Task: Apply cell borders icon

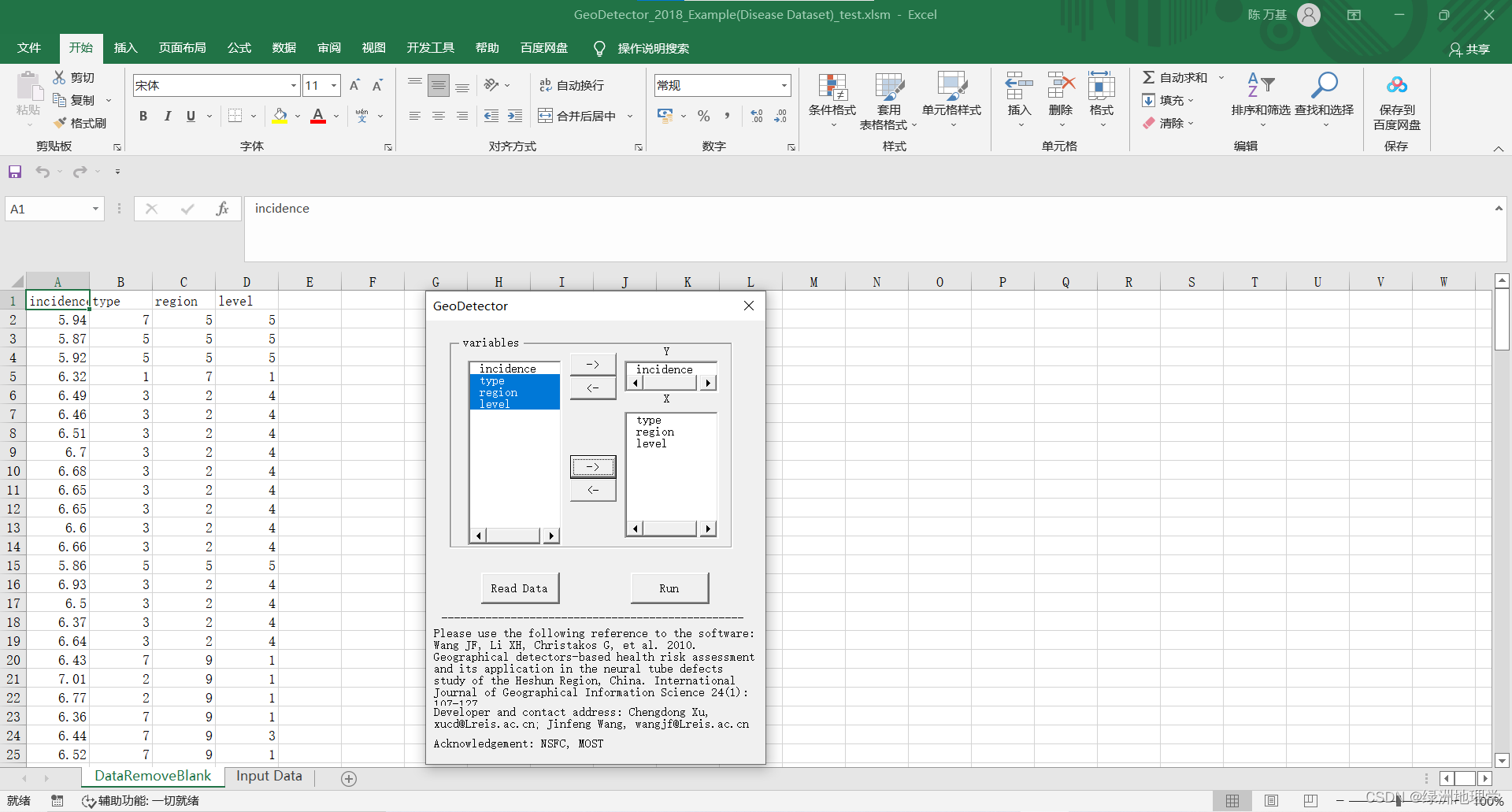Action: 235,116
